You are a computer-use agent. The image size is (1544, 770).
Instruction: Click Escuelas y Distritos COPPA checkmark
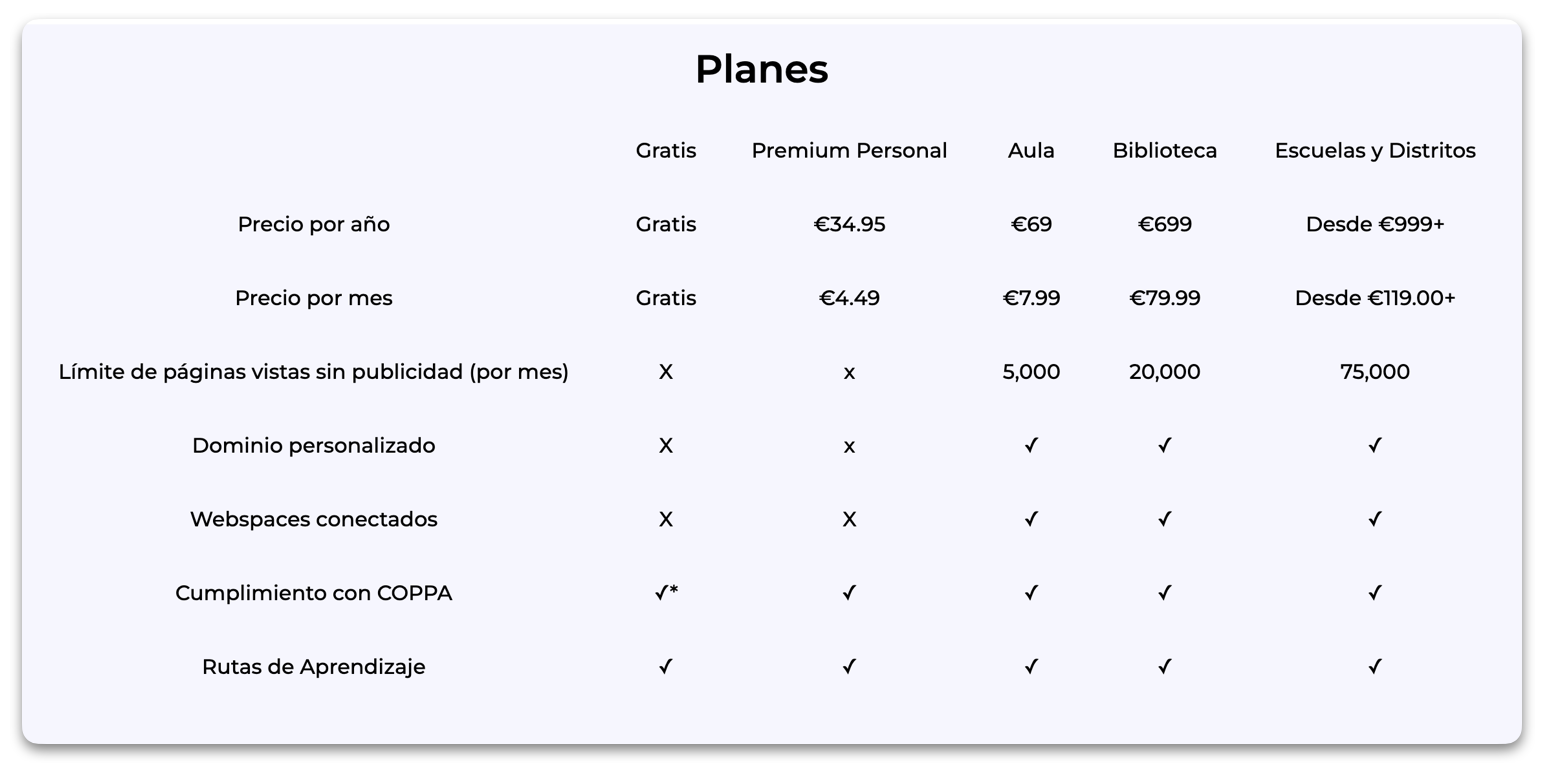coord(1375,593)
